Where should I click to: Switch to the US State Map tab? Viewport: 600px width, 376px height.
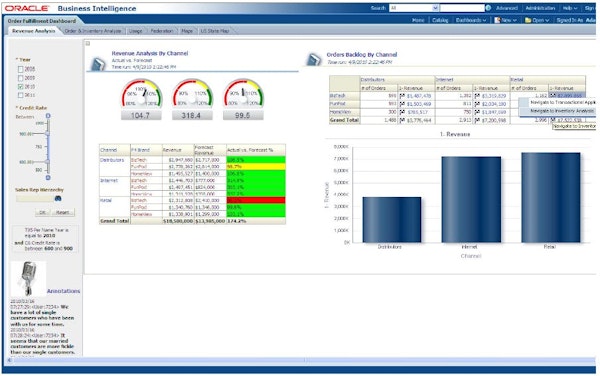215,31
